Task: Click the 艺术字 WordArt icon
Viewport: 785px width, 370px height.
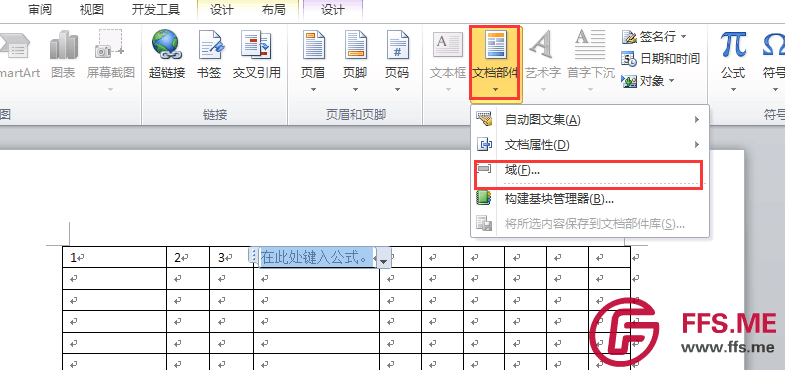Action: tap(541, 44)
